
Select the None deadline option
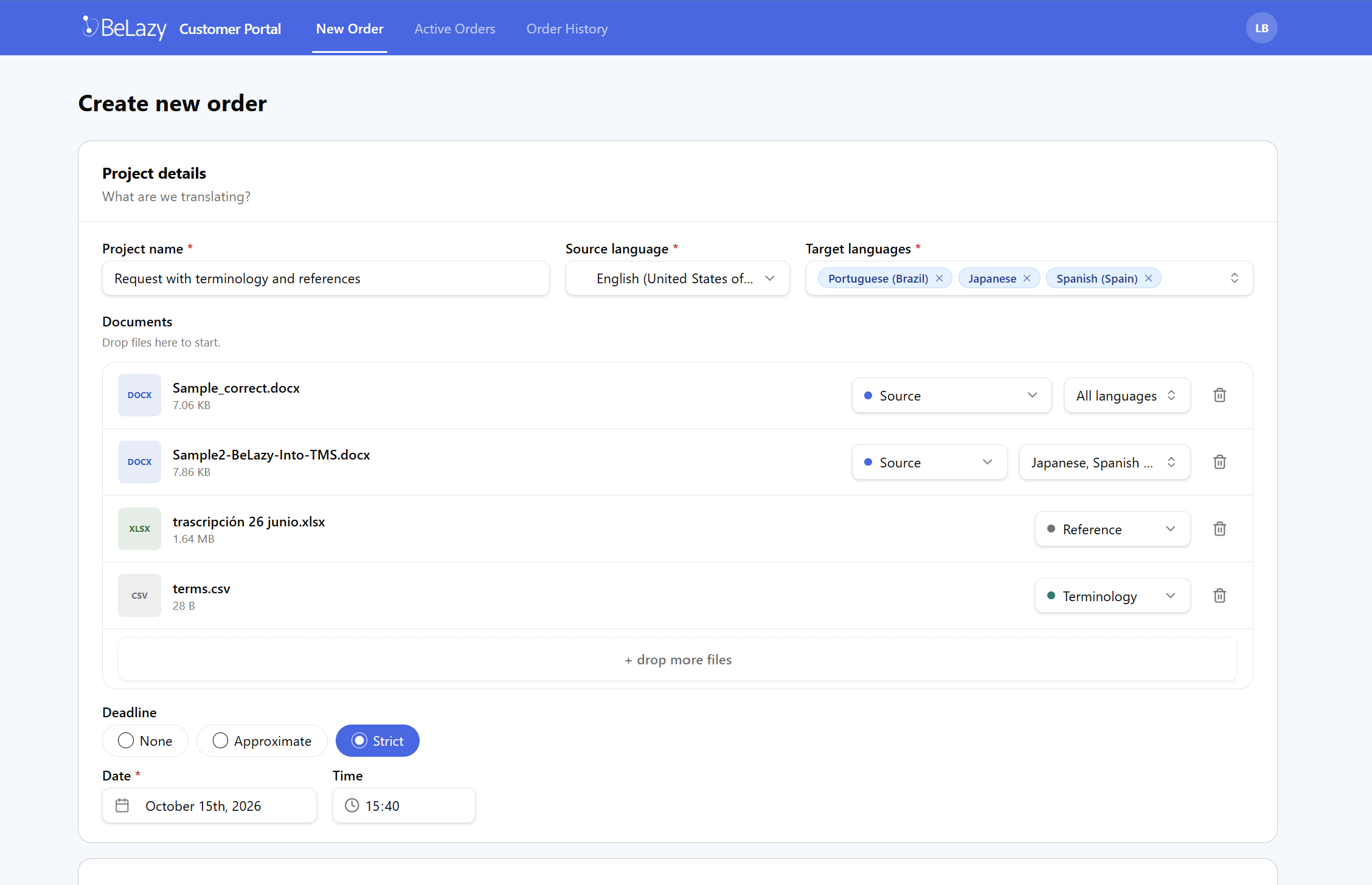(145, 741)
